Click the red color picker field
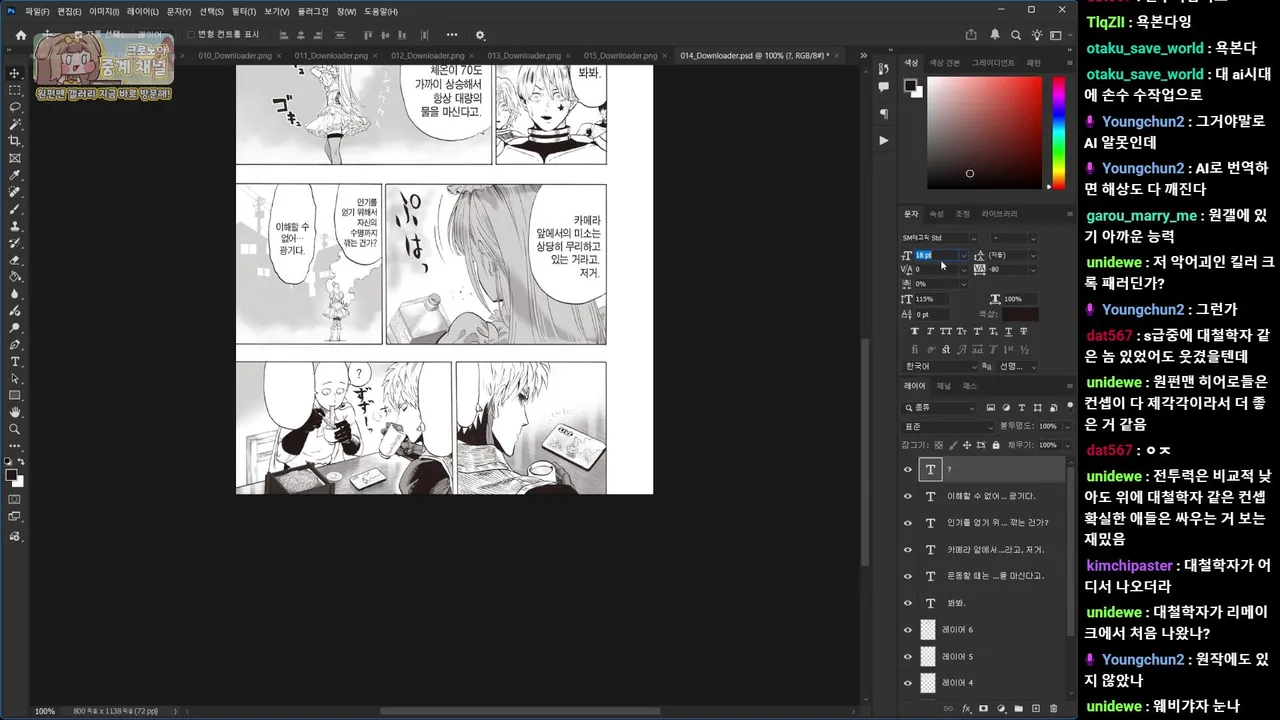Screen dimensions: 1280x720 pyautogui.click(x=984, y=132)
